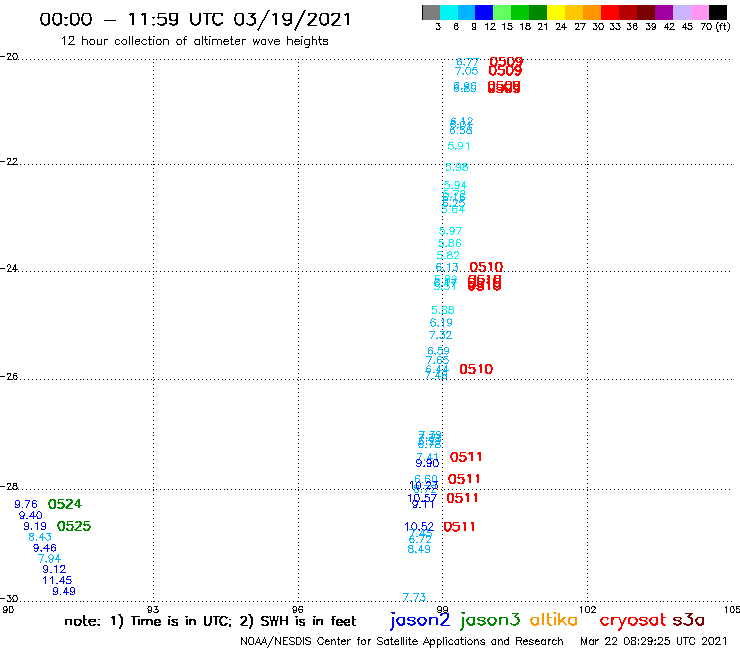Click the wave height value 5.98

click(457, 167)
